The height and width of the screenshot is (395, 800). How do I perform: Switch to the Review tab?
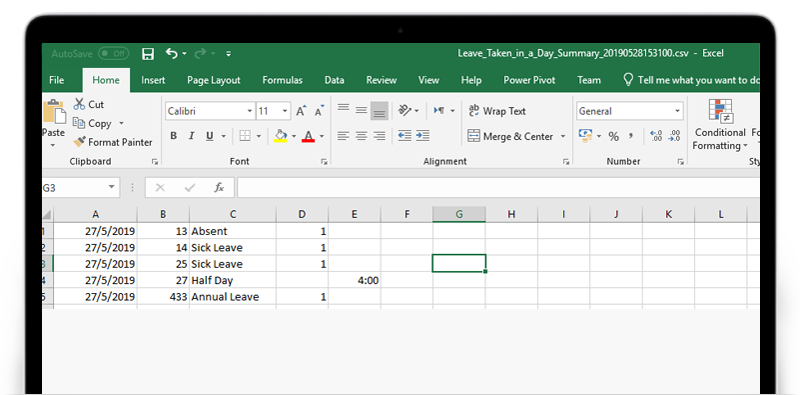tap(381, 80)
